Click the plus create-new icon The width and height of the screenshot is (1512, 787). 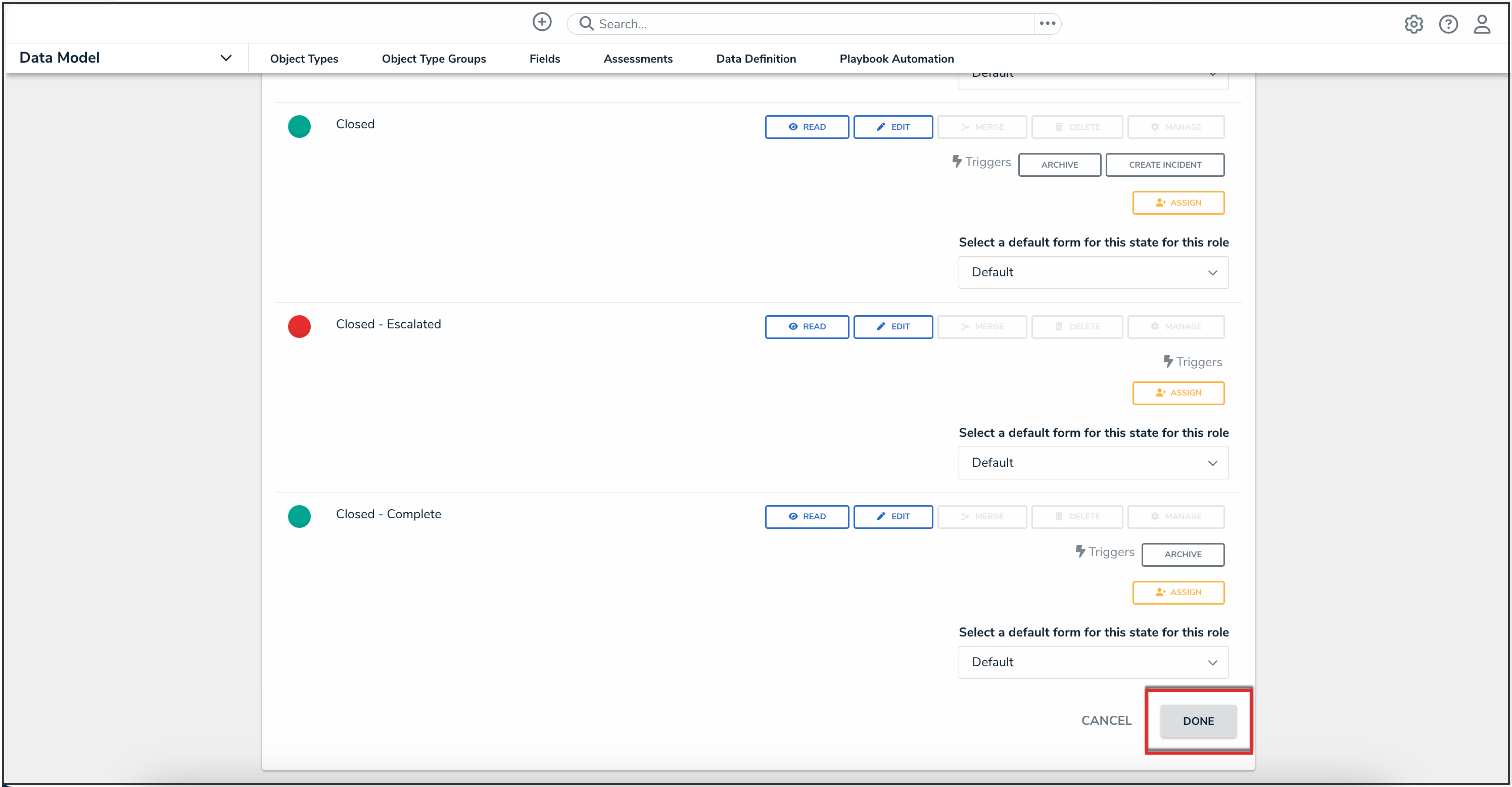pos(541,22)
